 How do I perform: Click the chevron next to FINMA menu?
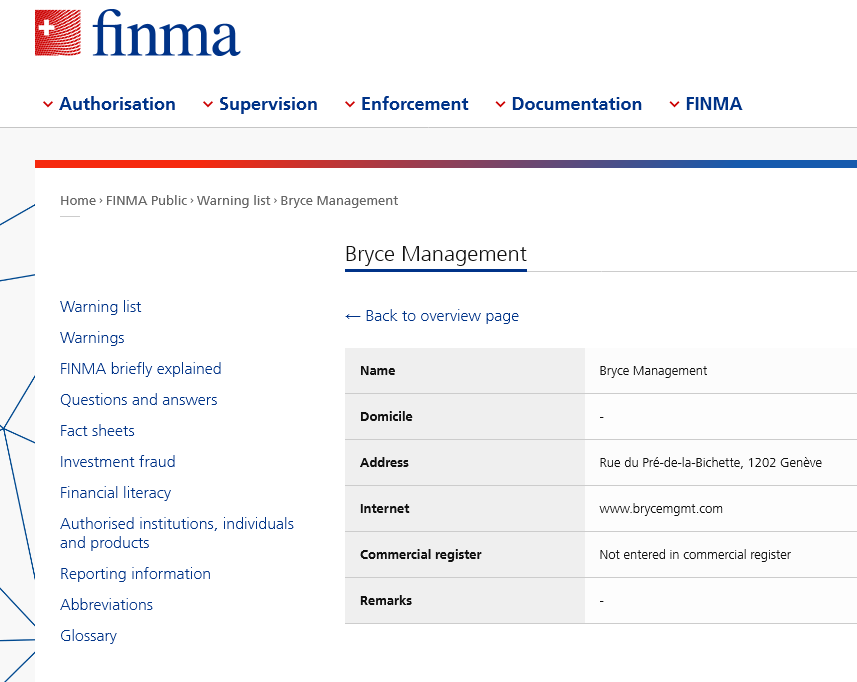click(x=674, y=104)
